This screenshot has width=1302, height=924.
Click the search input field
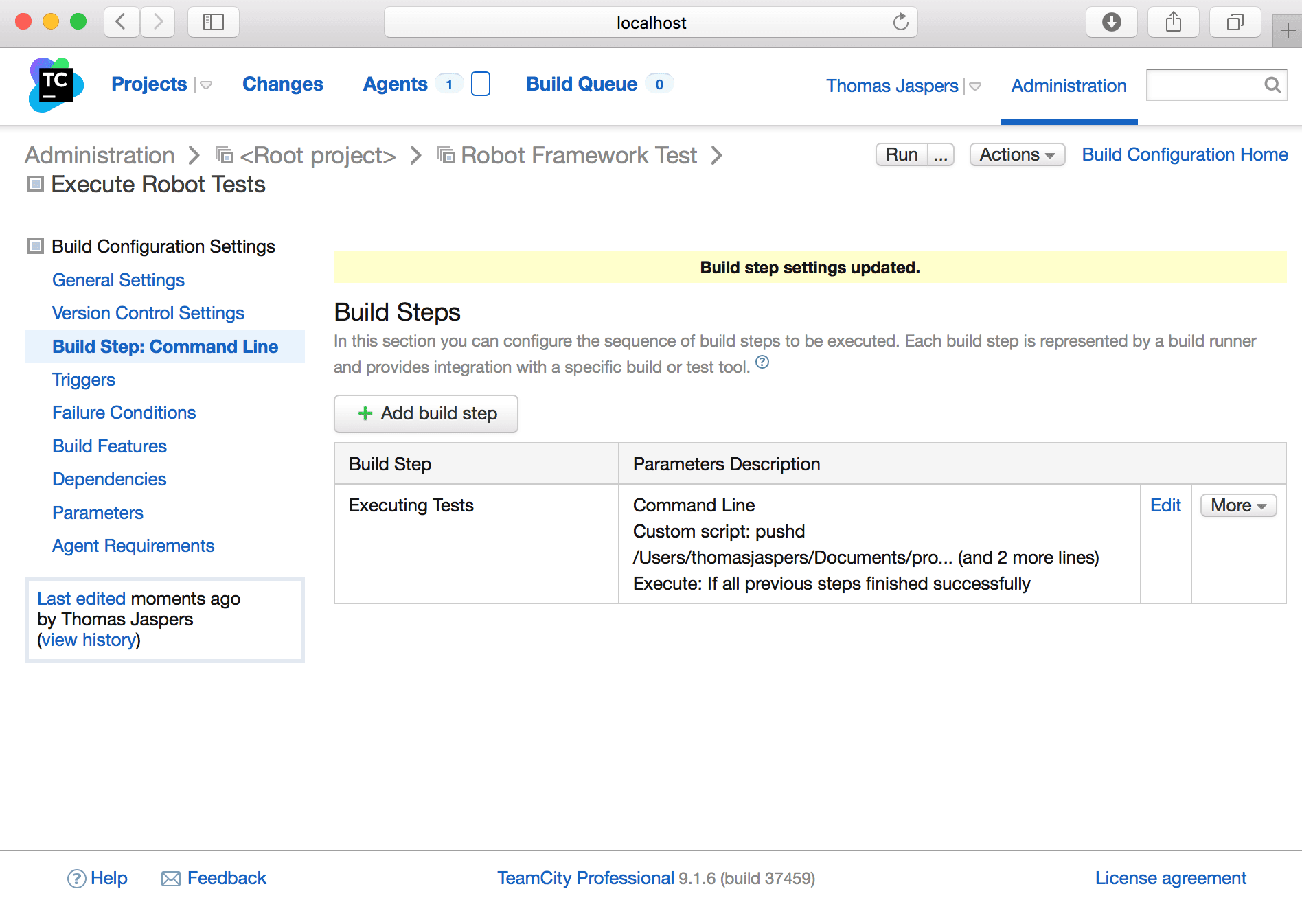pyautogui.click(x=1203, y=84)
